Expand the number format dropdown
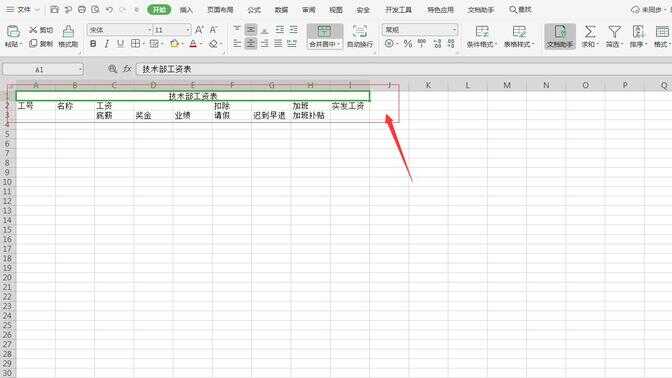Viewport: 672px width, 378px height. pyautogui.click(x=454, y=30)
